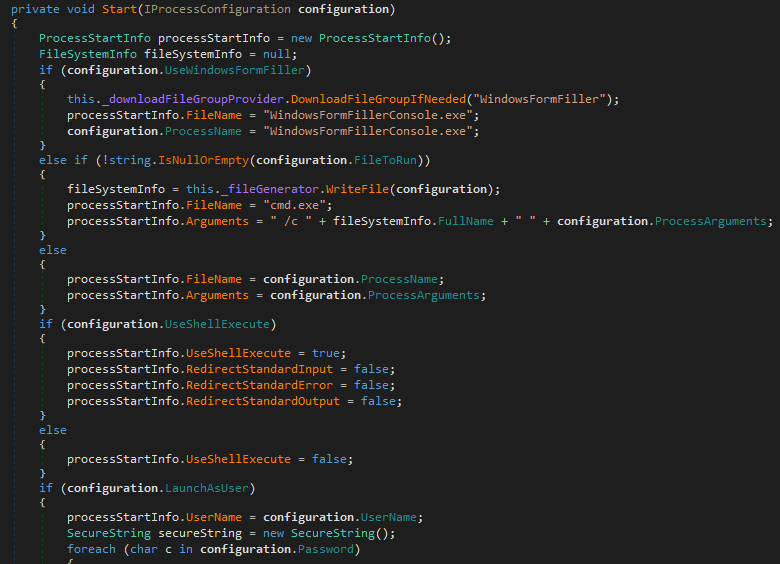
Task: Select the IProcessConfiguration parameter type
Action: pos(217,9)
